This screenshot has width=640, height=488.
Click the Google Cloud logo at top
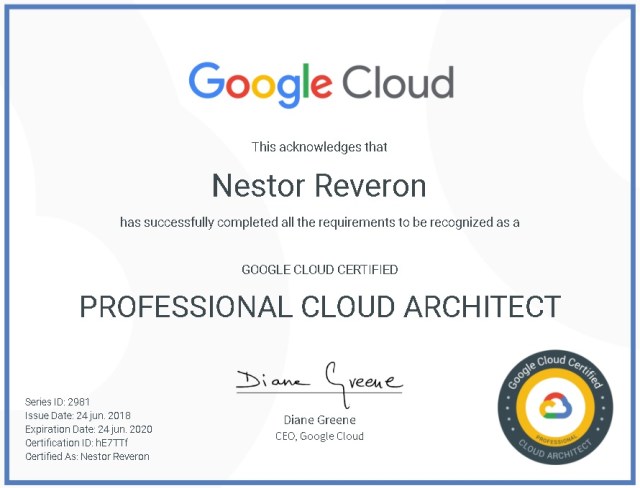click(320, 83)
